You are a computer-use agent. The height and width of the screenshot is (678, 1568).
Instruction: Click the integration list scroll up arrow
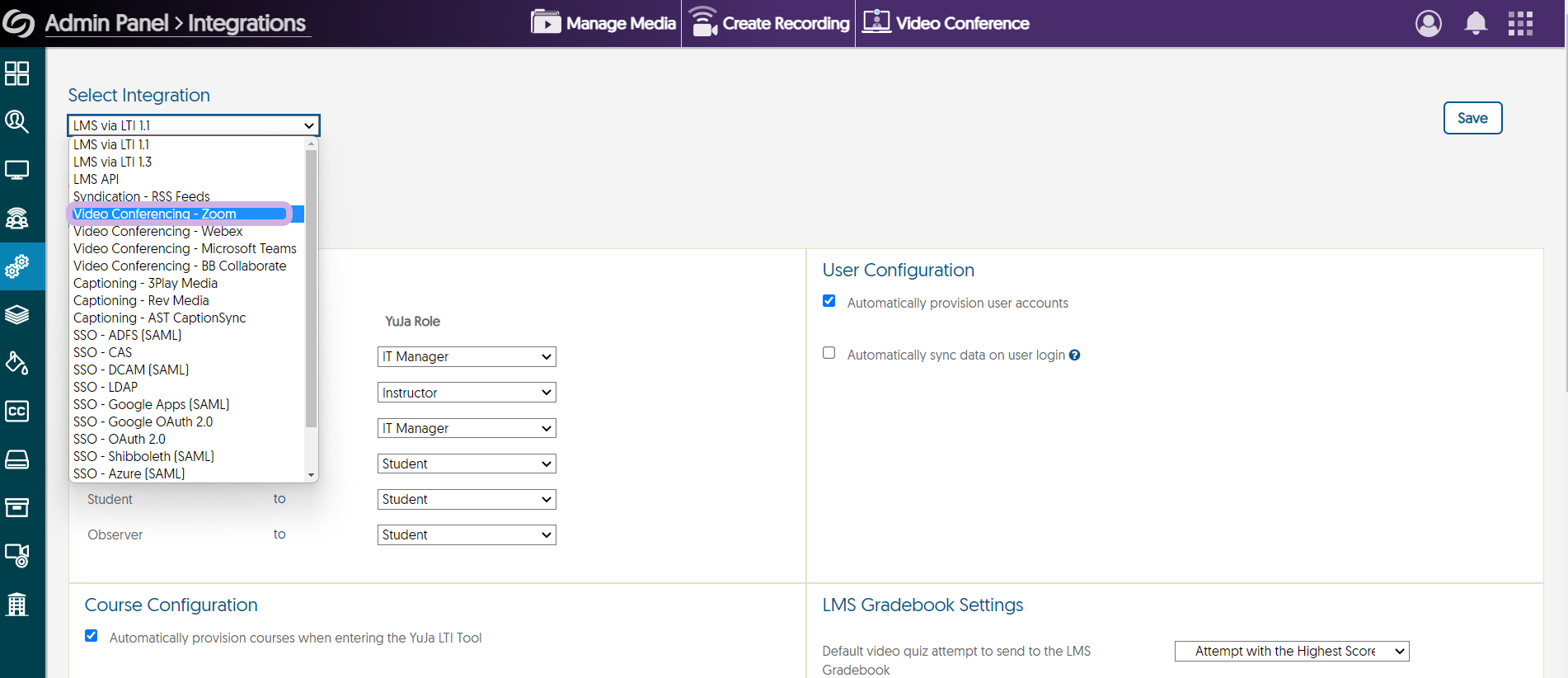(x=311, y=144)
